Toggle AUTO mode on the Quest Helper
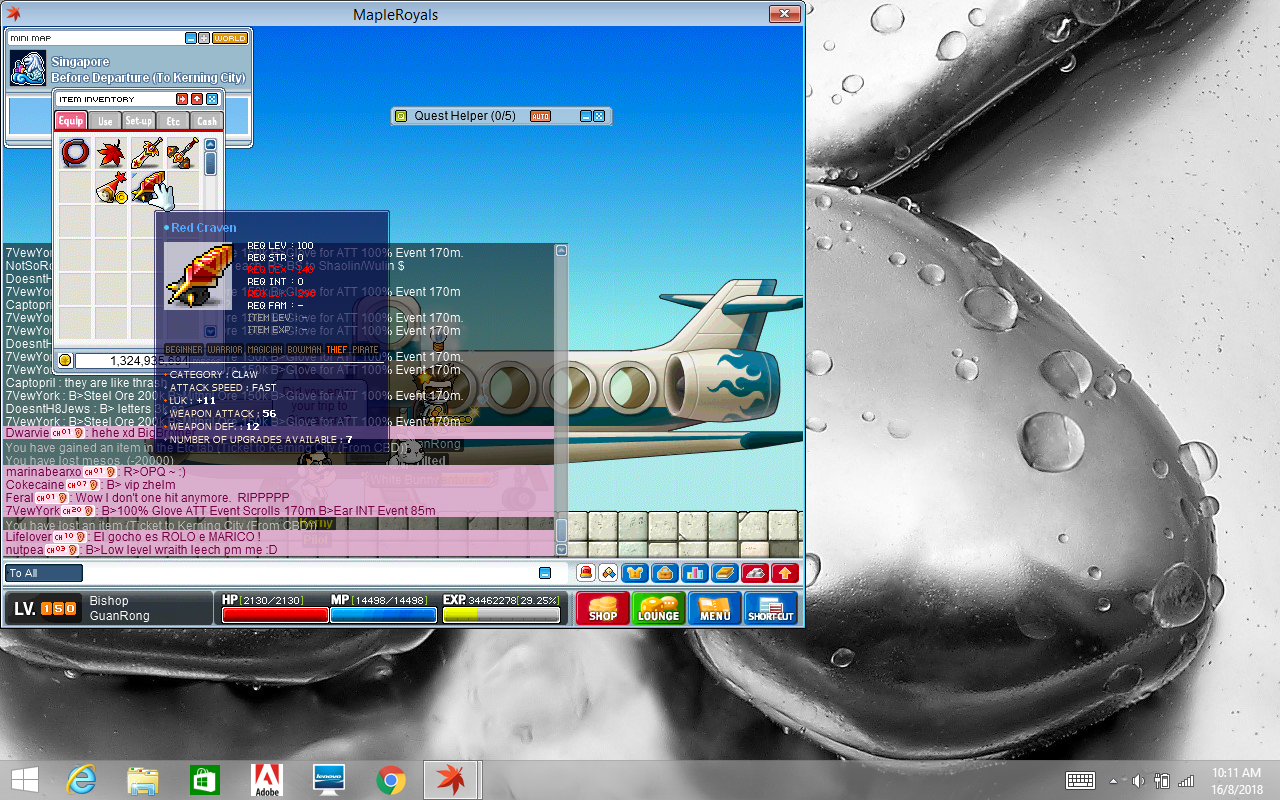Image resolution: width=1280 pixels, height=800 pixels. click(540, 115)
